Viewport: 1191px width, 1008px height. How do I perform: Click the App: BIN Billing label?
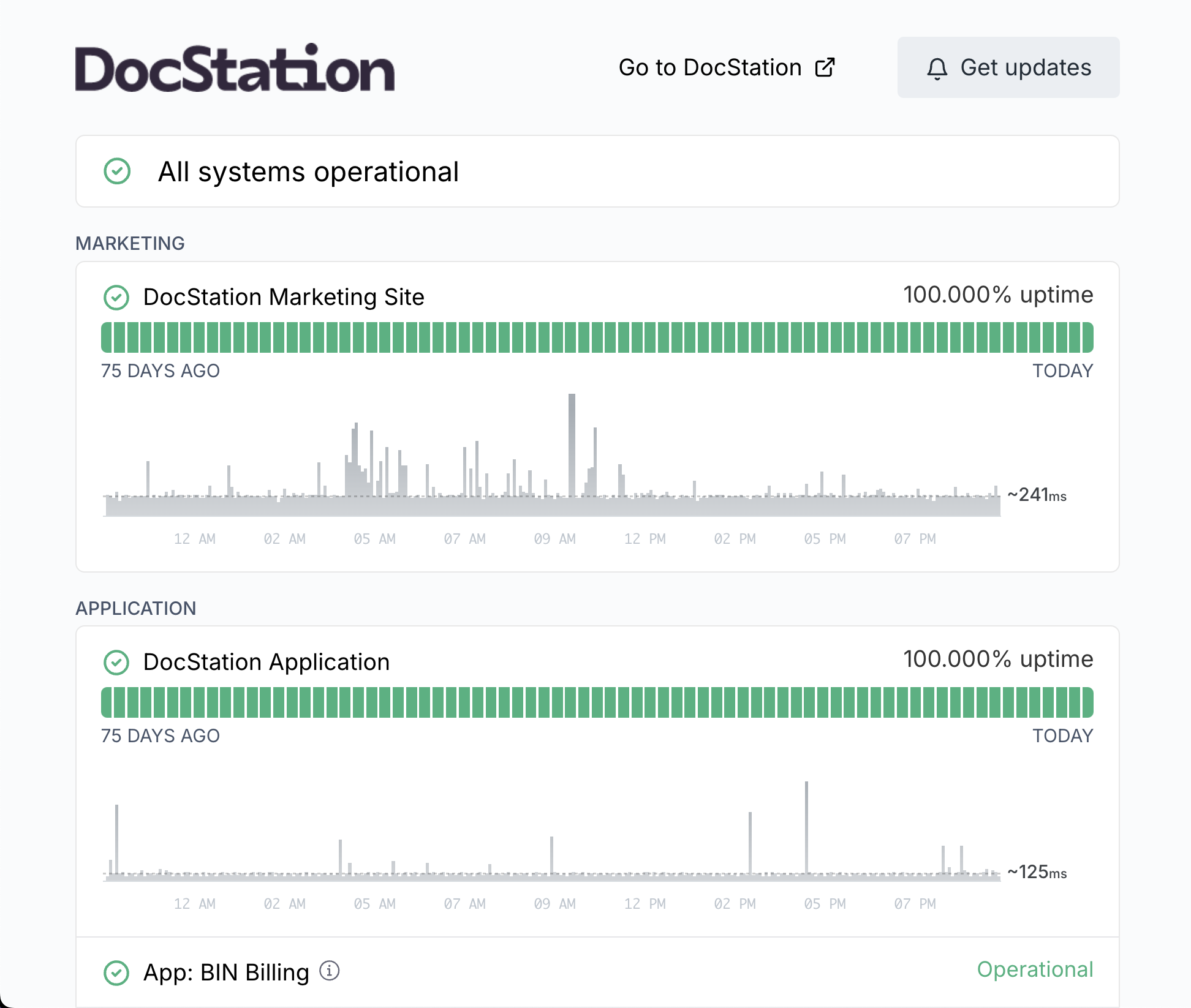(x=226, y=972)
